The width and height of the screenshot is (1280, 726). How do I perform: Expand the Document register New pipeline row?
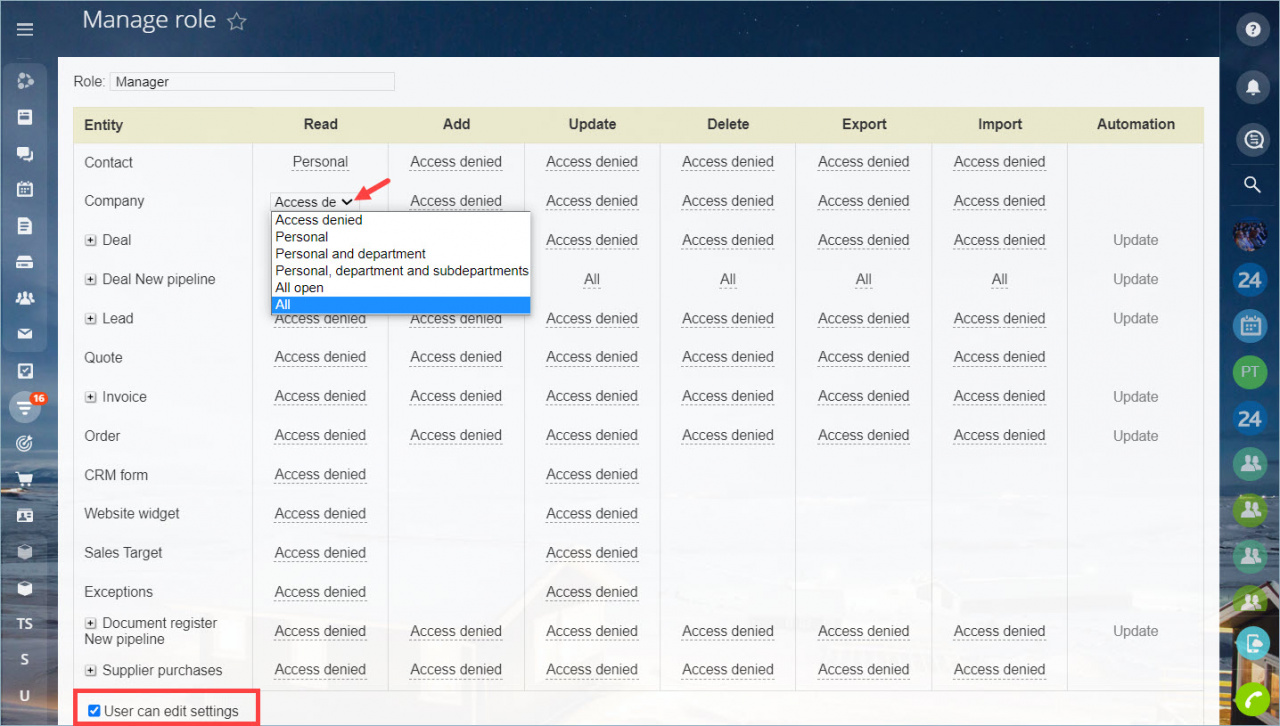tap(90, 624)
